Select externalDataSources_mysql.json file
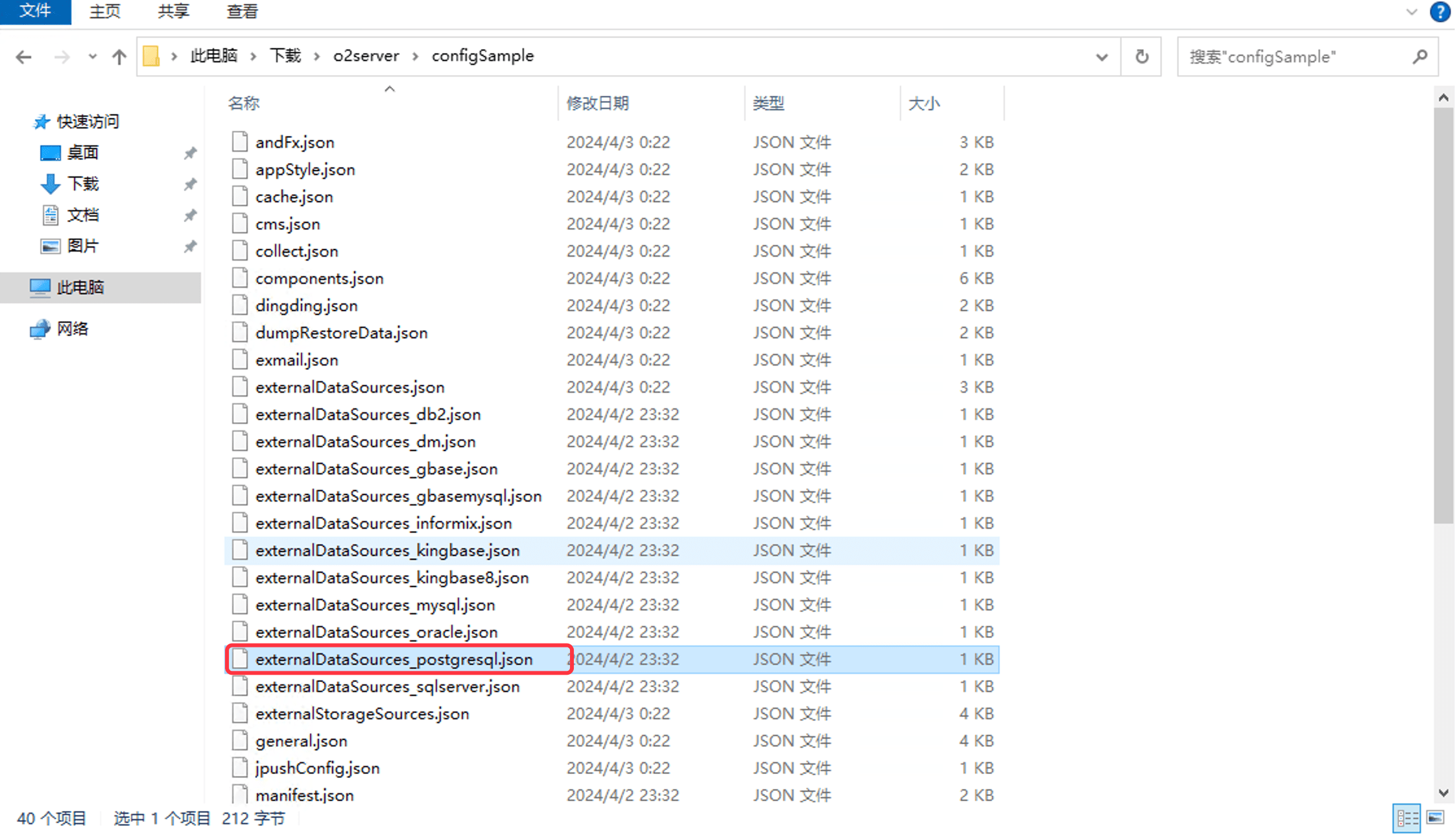Viewport: 1455px width, 840px height. [375, 605]
